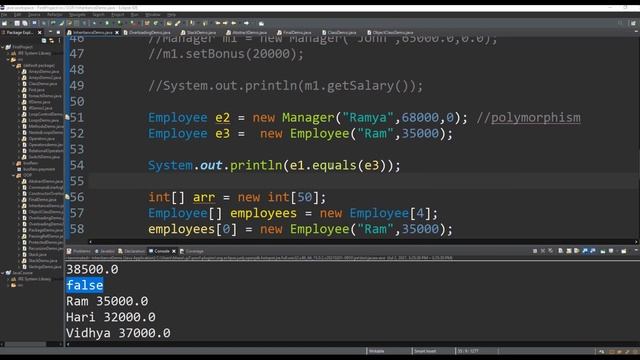This screenshot has width=640, height=360.
Task: Click 'Vidhya 37000.0' console output line
Action: 118,333
